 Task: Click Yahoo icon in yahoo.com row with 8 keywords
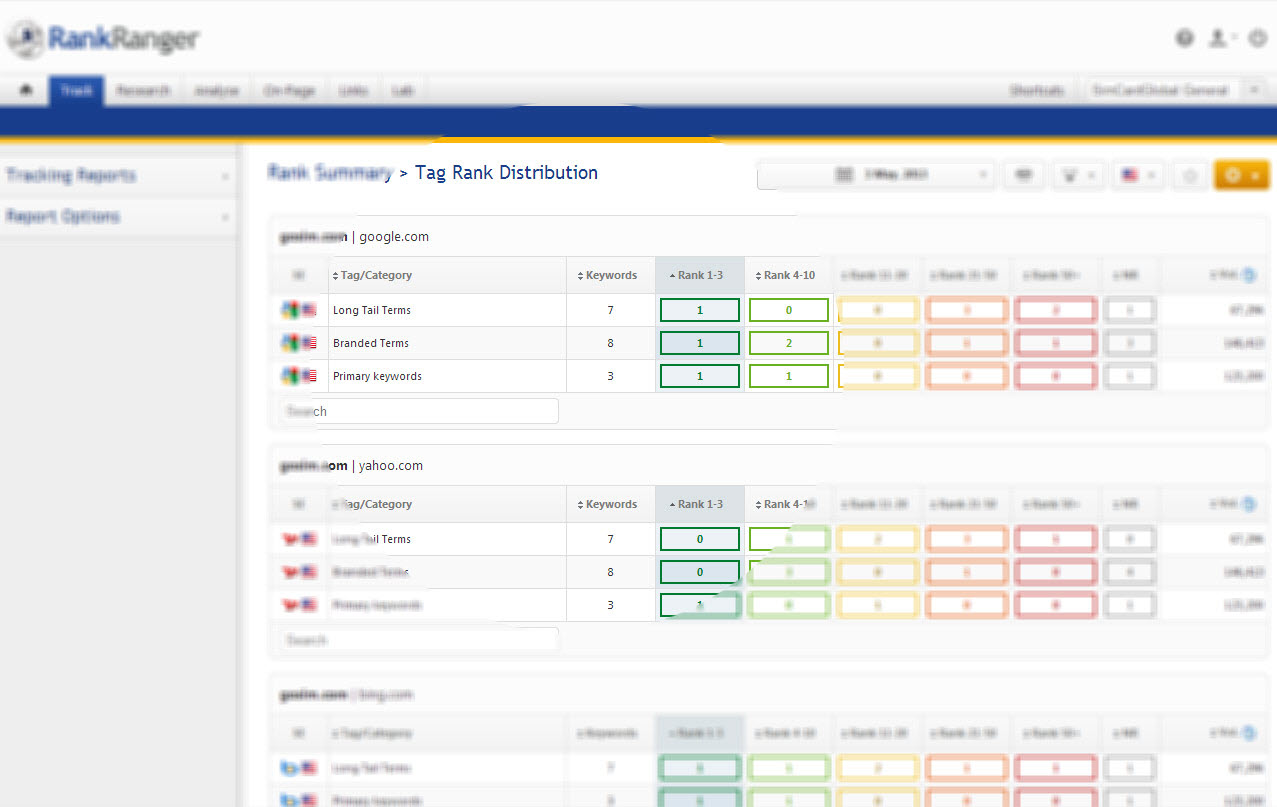point(291,572)
